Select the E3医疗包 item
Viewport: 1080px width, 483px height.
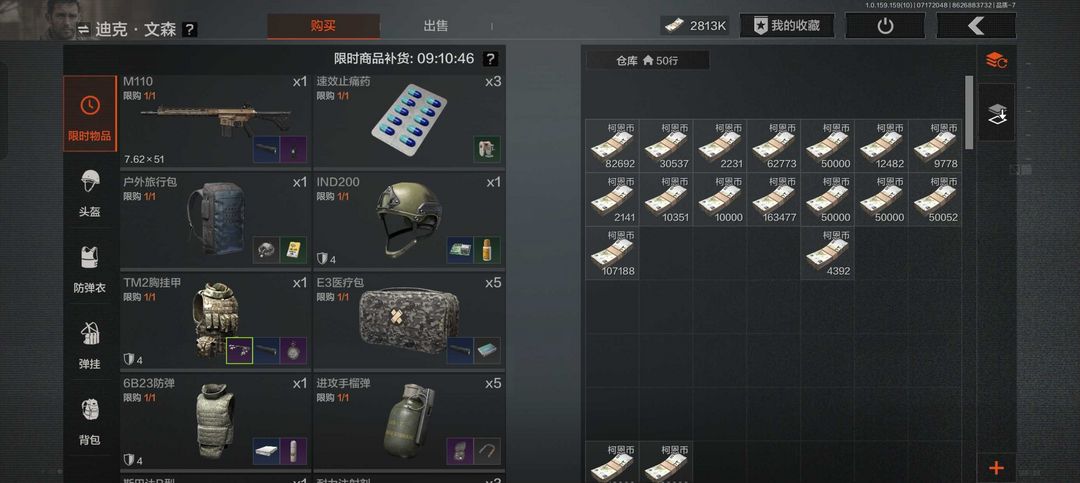coord(409,322)
